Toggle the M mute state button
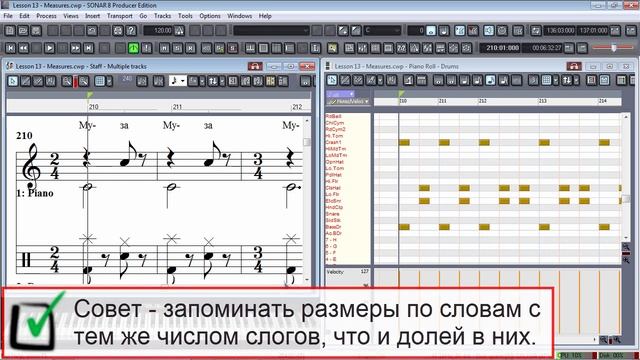Image resolution: width=640 pixels, height=360 pixels. click(164, 48)
